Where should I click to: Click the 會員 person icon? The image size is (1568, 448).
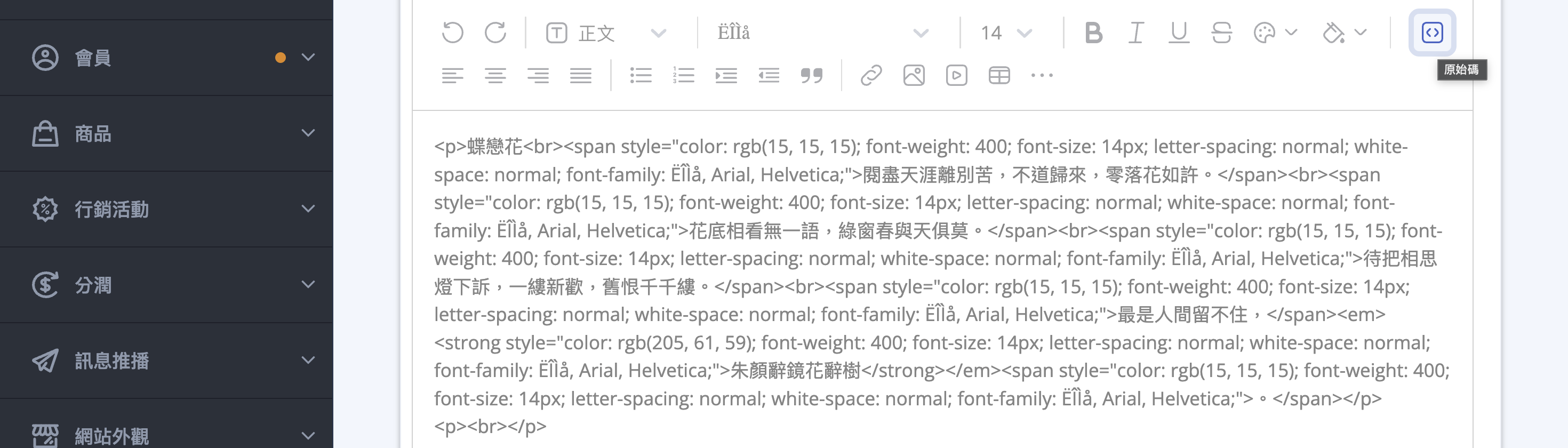pyautogui.click(x=45, y=58)
